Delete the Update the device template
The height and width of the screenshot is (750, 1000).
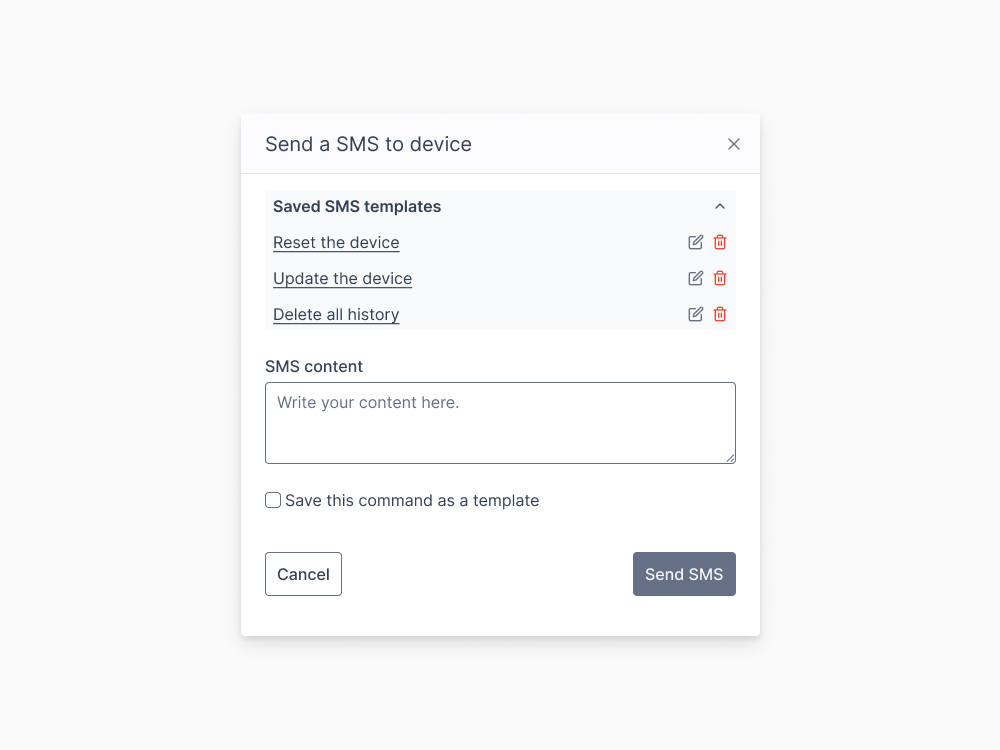coord(720,278)
